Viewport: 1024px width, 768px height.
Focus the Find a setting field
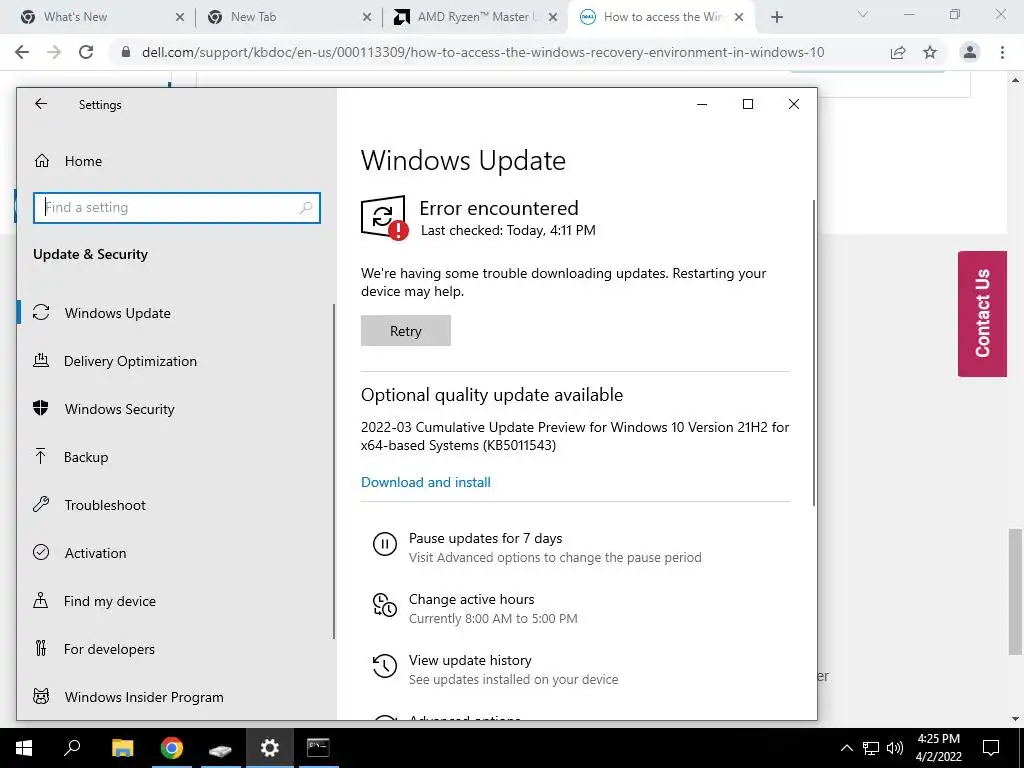[177, 208]
